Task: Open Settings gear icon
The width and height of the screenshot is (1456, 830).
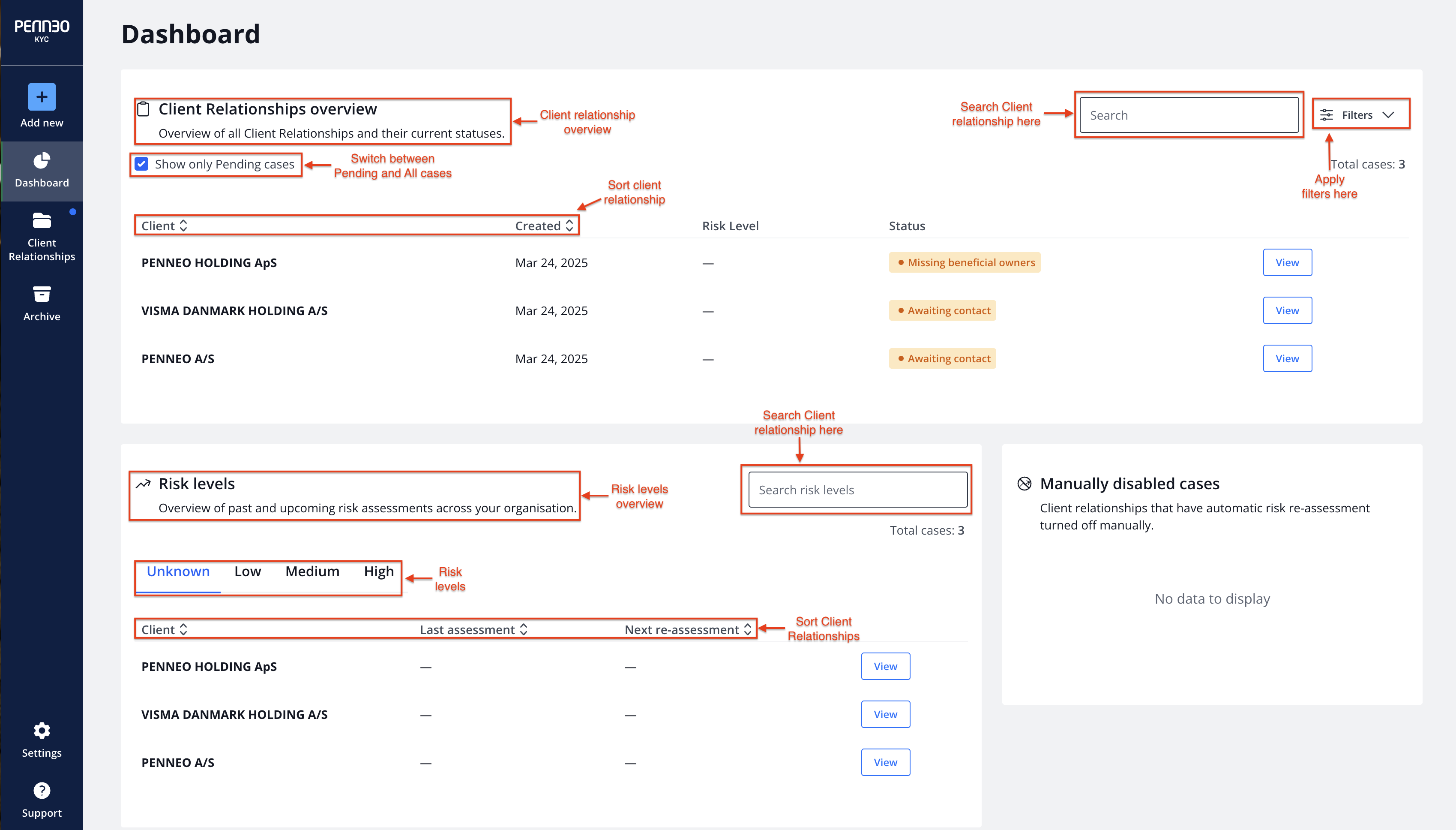Action: [x=42, y=730]
